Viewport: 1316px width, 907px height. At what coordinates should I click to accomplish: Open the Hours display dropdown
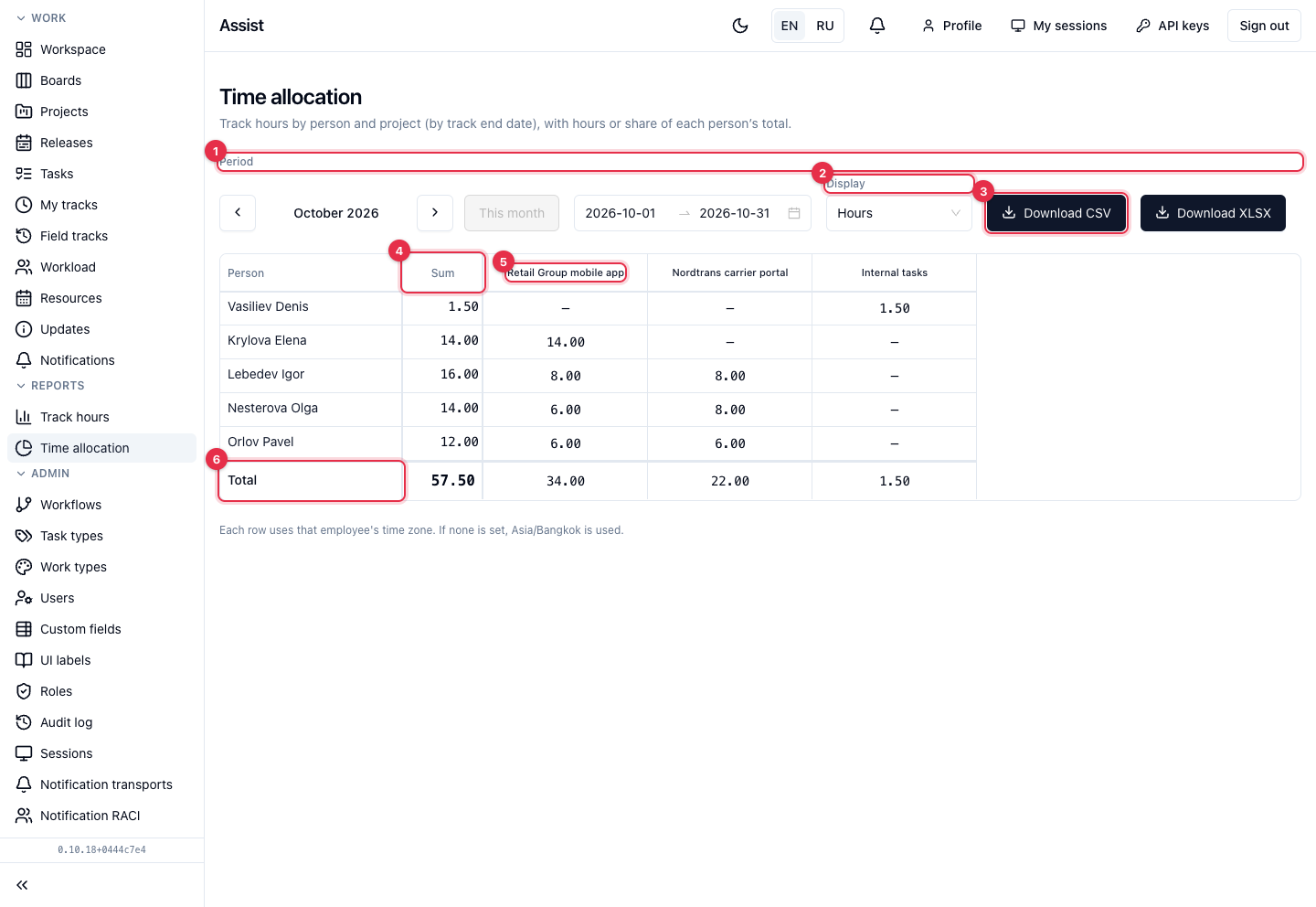pyautogui.click(x=899, y=213)
